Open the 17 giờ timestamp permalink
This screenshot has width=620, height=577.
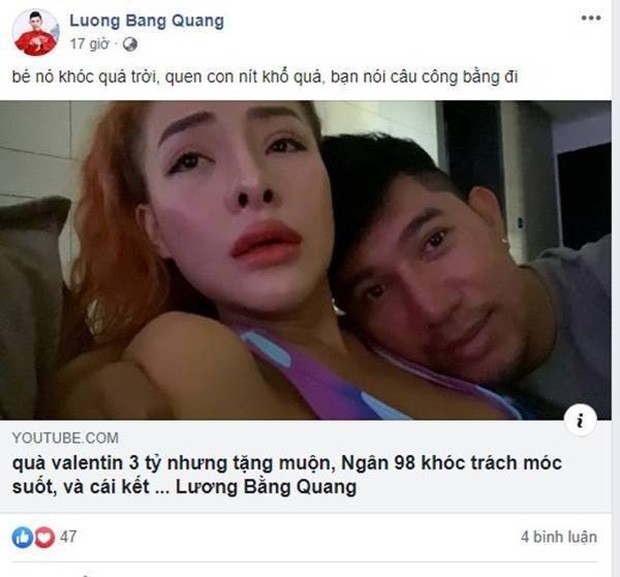point(89,44)
